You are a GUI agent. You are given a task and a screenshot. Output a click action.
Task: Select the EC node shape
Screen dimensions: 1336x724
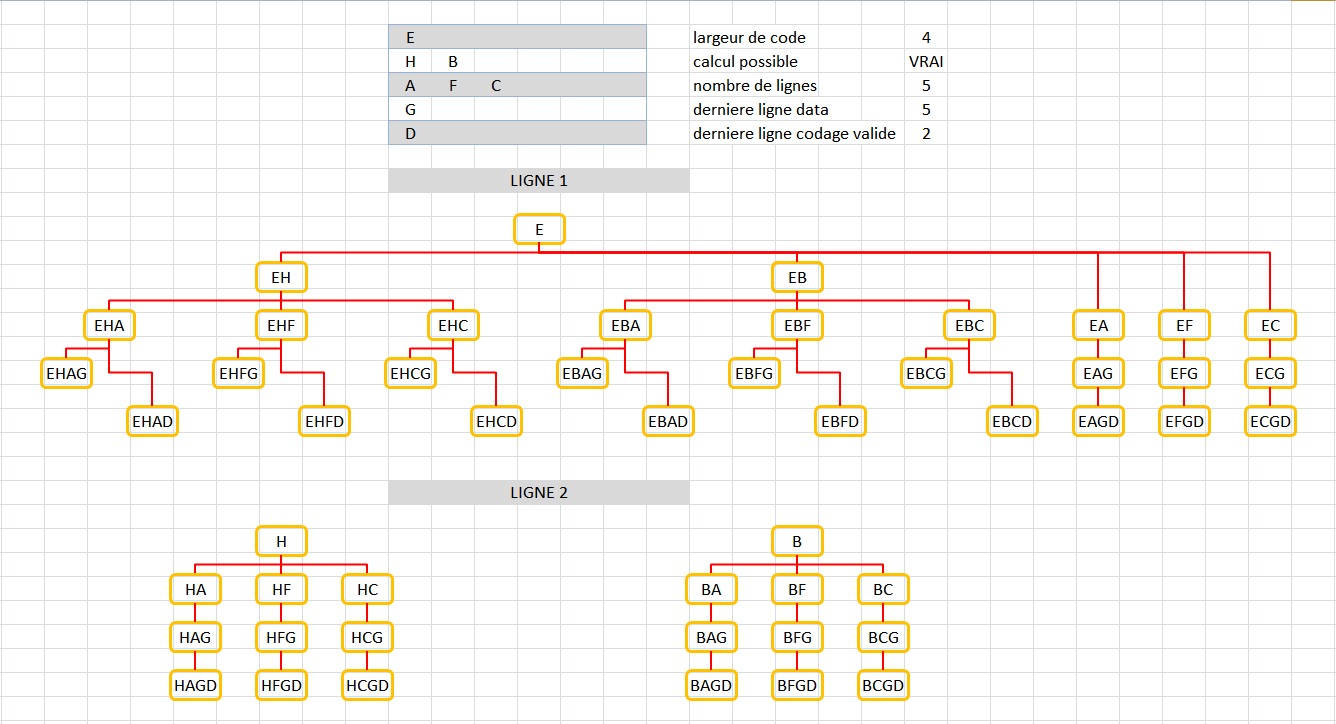click(1270, 325)
